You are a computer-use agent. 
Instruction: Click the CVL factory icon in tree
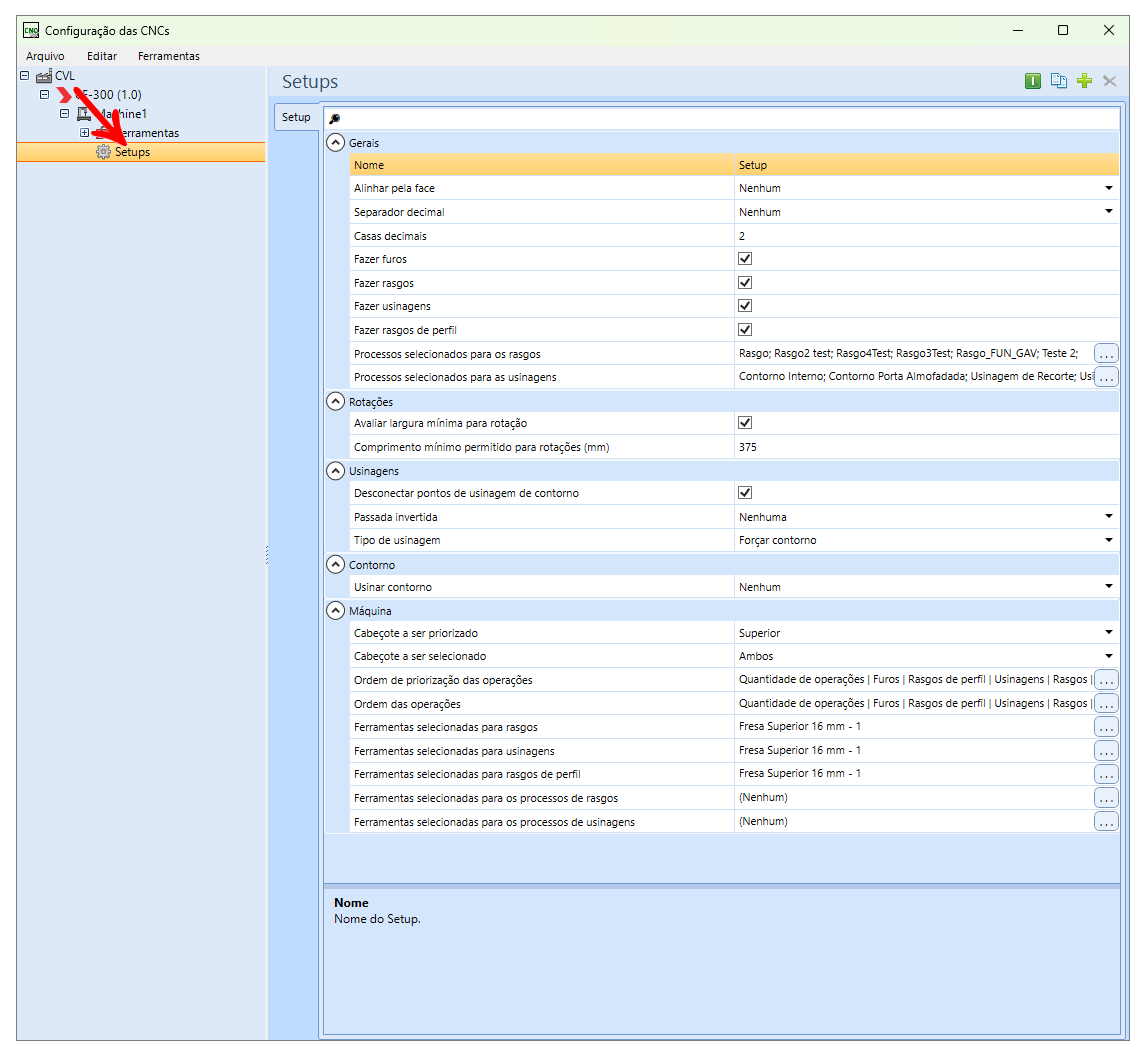[x=44, y=76]
